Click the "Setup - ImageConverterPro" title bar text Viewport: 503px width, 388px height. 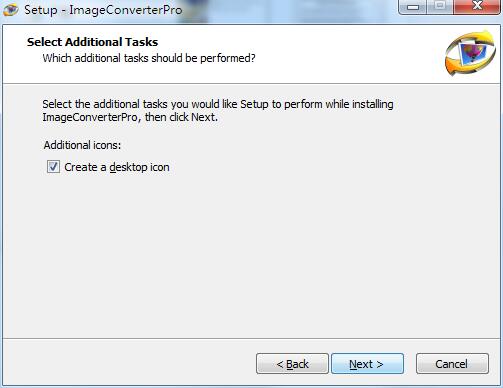103,10
